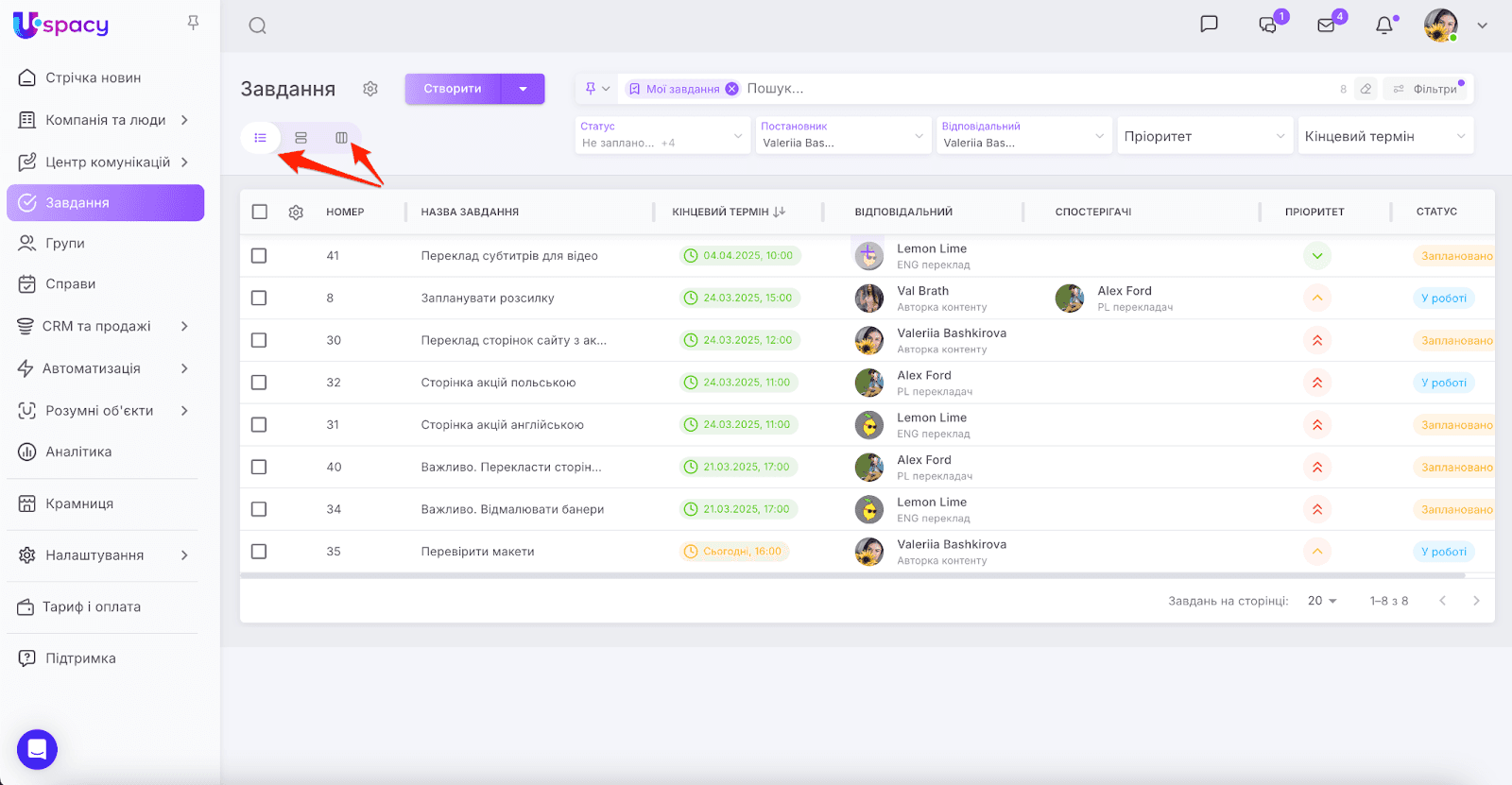Select checkbox for task 35
Image resolution: width=1512 pixels, height=785 pixels.
tap(259, 552)
